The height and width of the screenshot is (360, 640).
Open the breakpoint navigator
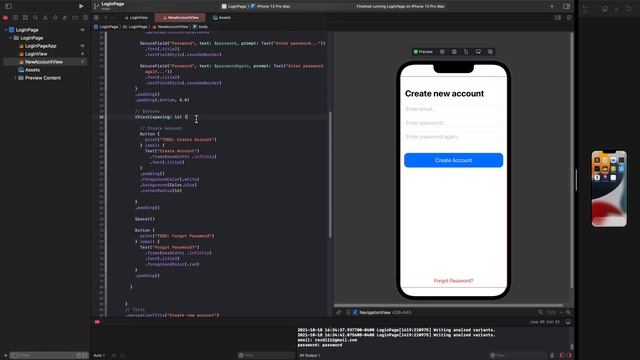click(75, 18)
